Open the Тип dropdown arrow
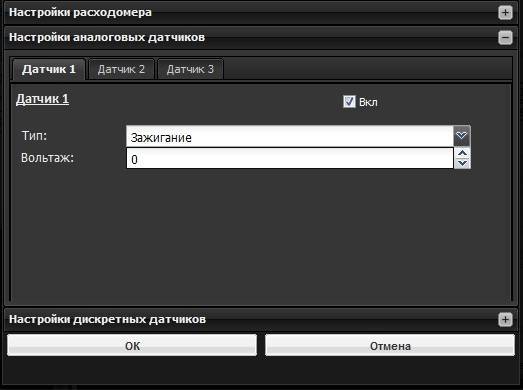523x390 pixels. click(x=462, y=136)
